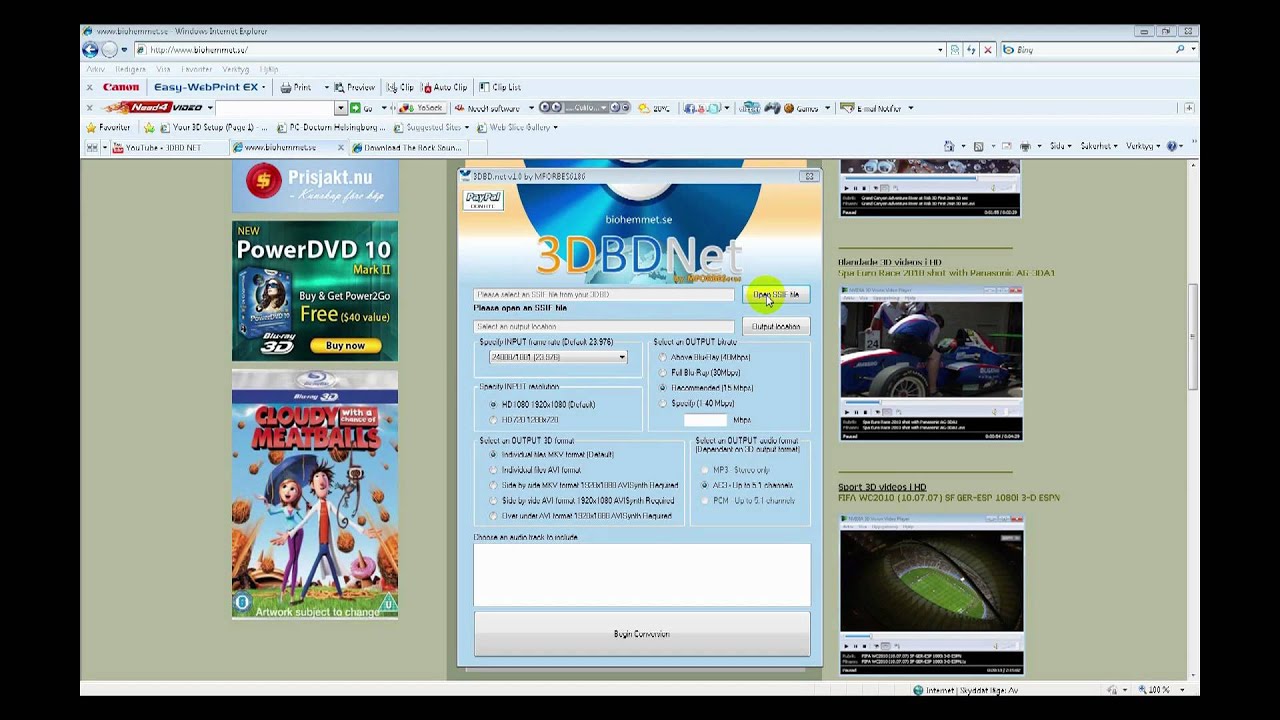Open the Sida dropdown menu
The height and width of the screenshot is (720, 1280).
point(1059,146)
